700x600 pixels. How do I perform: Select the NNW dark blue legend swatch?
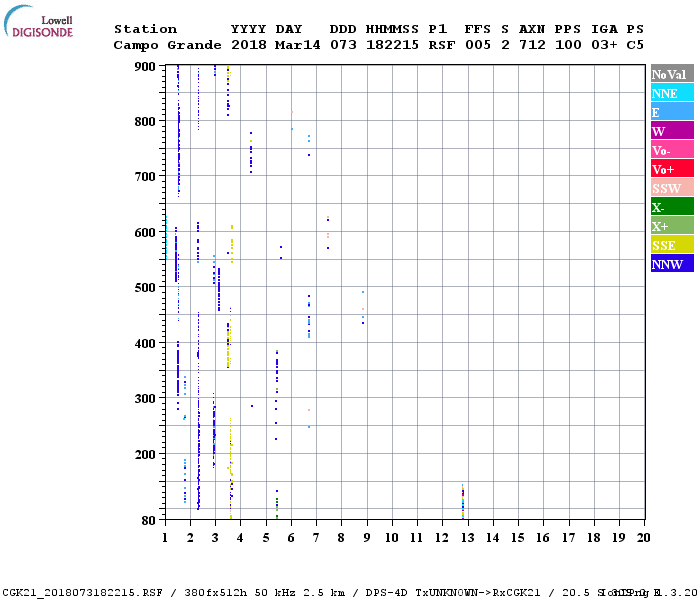pyautogui.click(x=672, y=264)
